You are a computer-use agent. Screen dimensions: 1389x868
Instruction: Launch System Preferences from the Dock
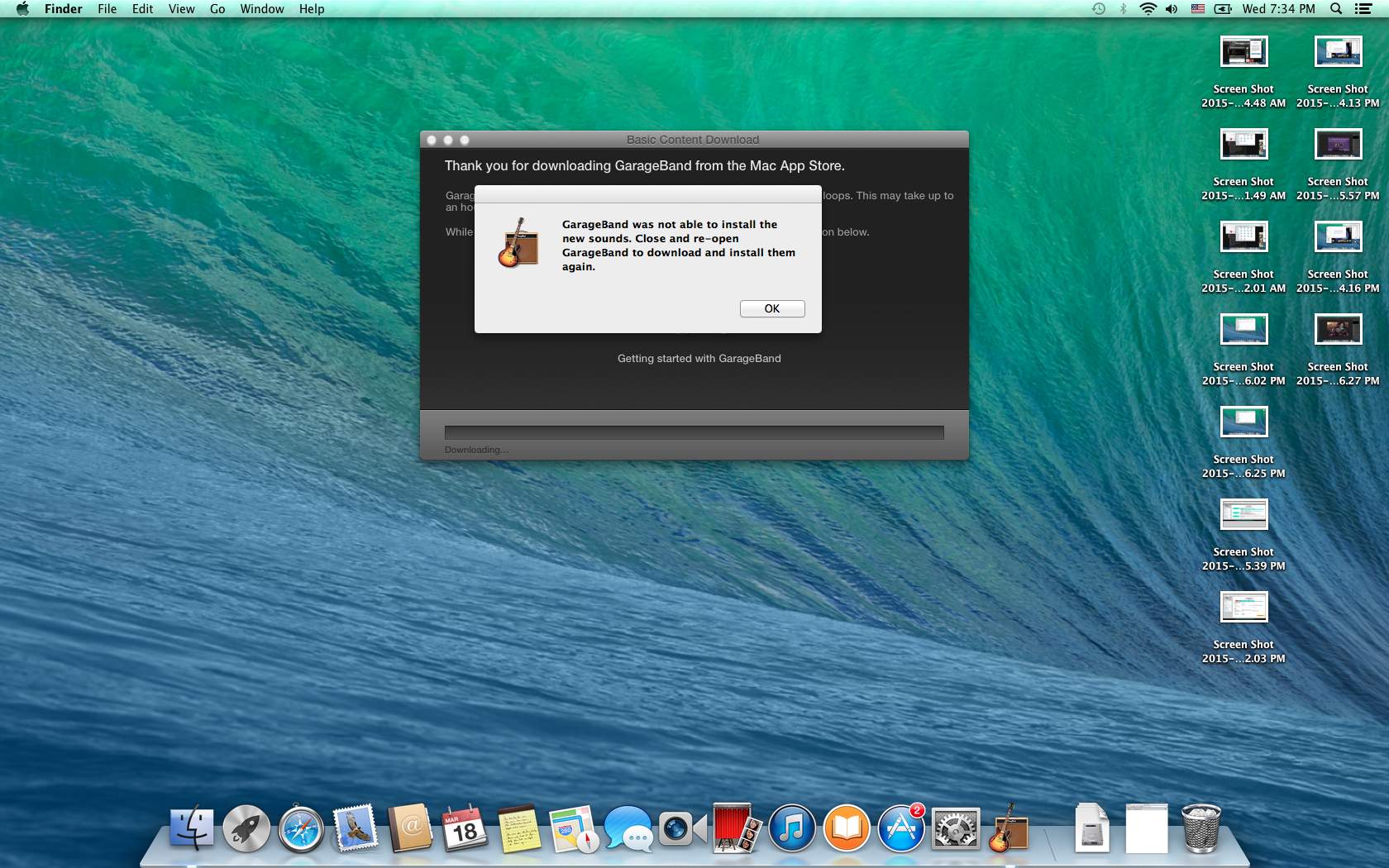tap(955, 828)
